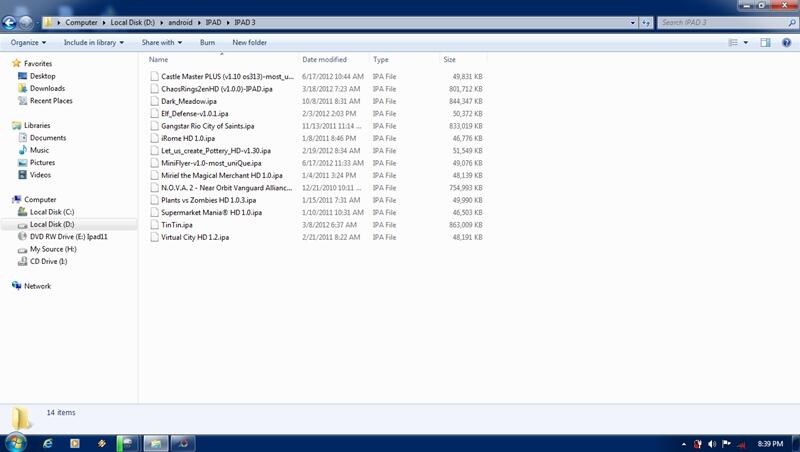The width and height of the screenshot is (800, 452).
Task: Click the Burn toolbar button
Action: tap(207, 42)
